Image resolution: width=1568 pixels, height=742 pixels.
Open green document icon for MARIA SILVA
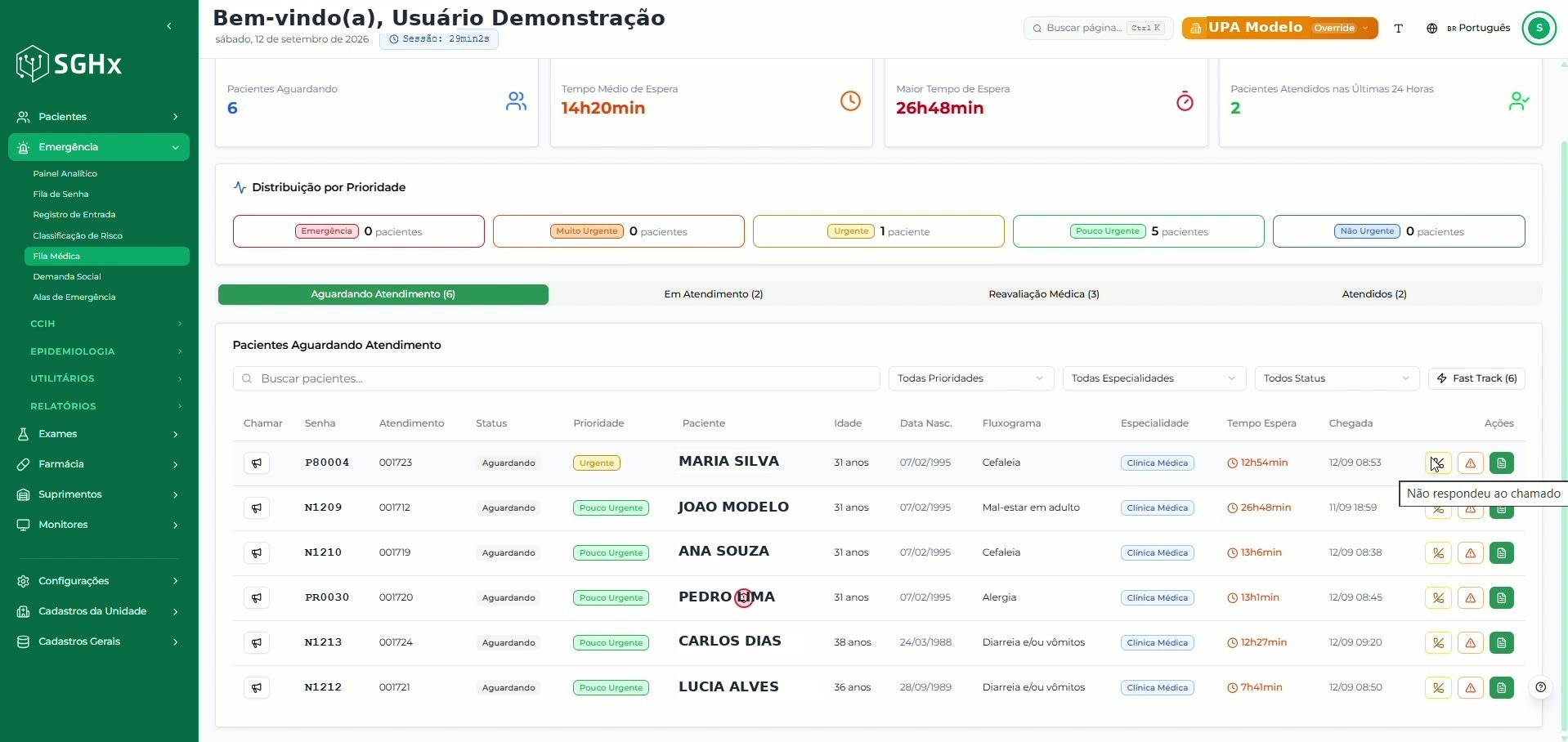(1502, 463)
